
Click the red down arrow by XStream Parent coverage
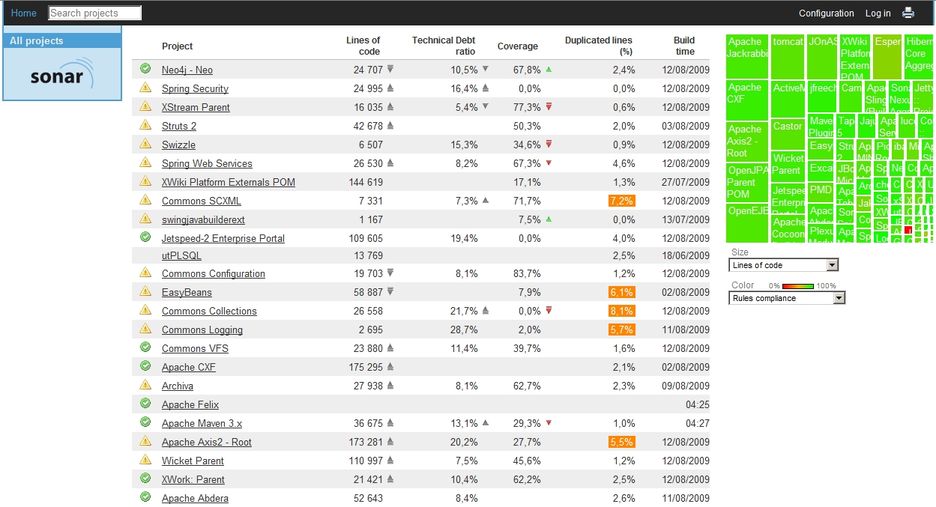[549, 107]
